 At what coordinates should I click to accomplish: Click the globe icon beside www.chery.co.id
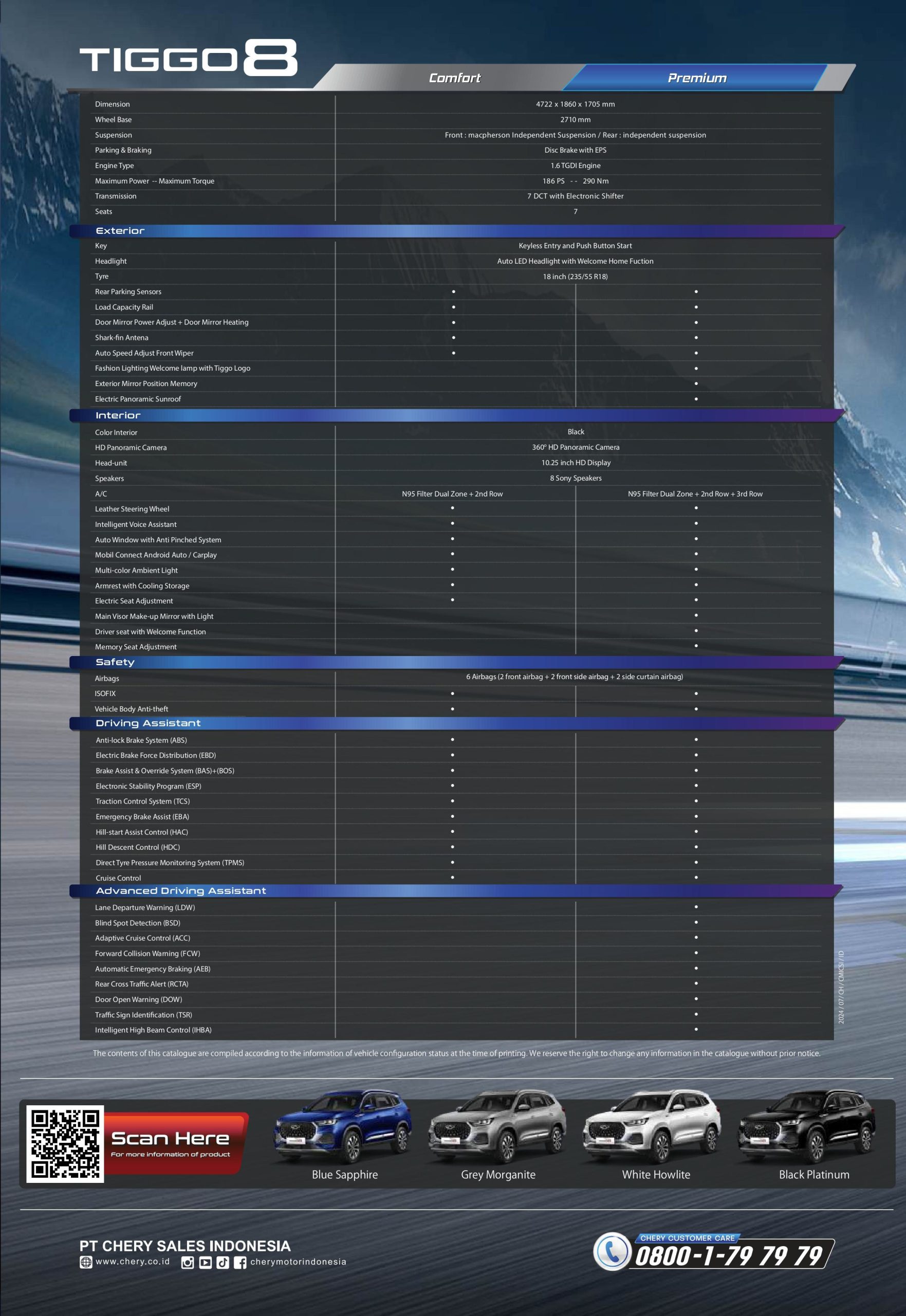[86, 1262]
